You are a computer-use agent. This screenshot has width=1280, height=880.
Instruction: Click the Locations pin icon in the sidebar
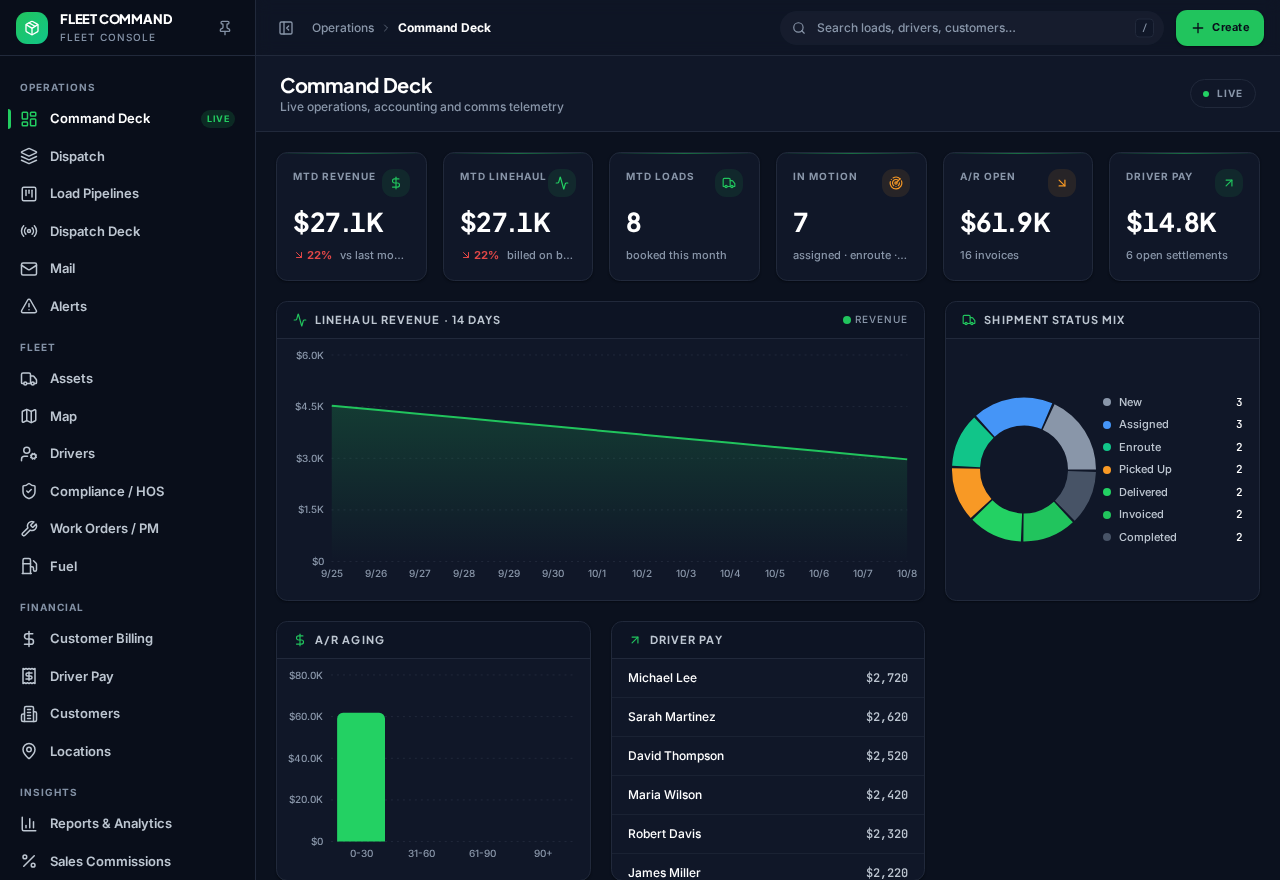[x=29, y=751]
